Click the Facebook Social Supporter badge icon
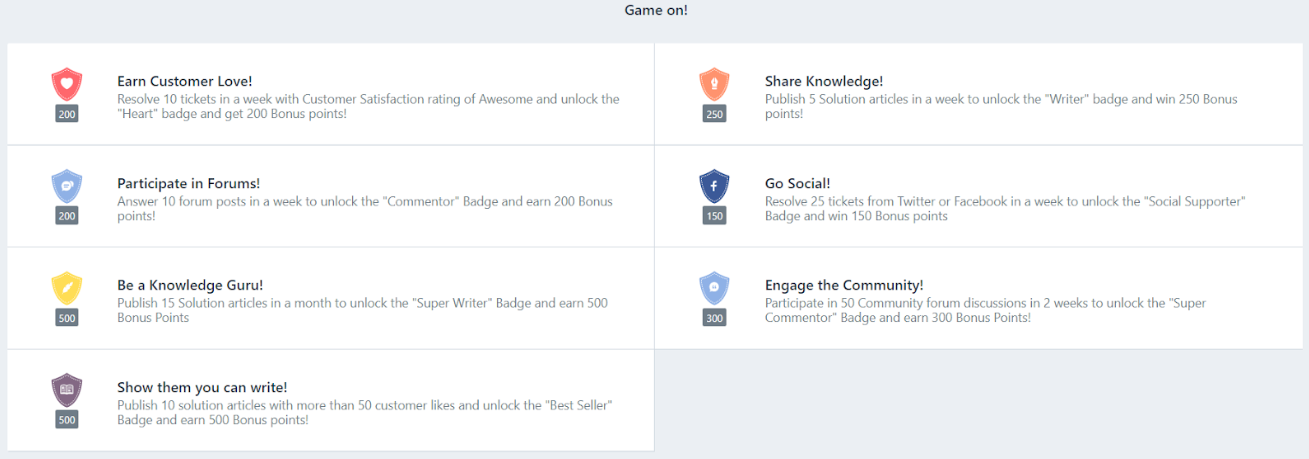The image size is (1309, 459). click(714, 186)
